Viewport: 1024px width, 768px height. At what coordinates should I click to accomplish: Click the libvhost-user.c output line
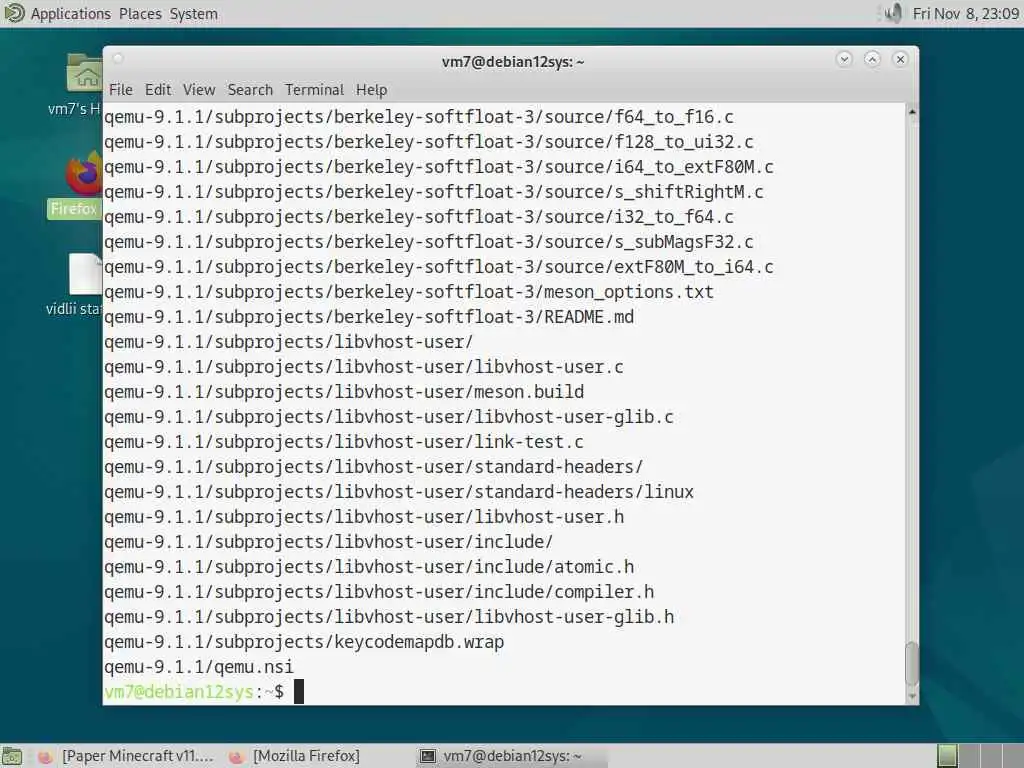click(x=364, y=367)
